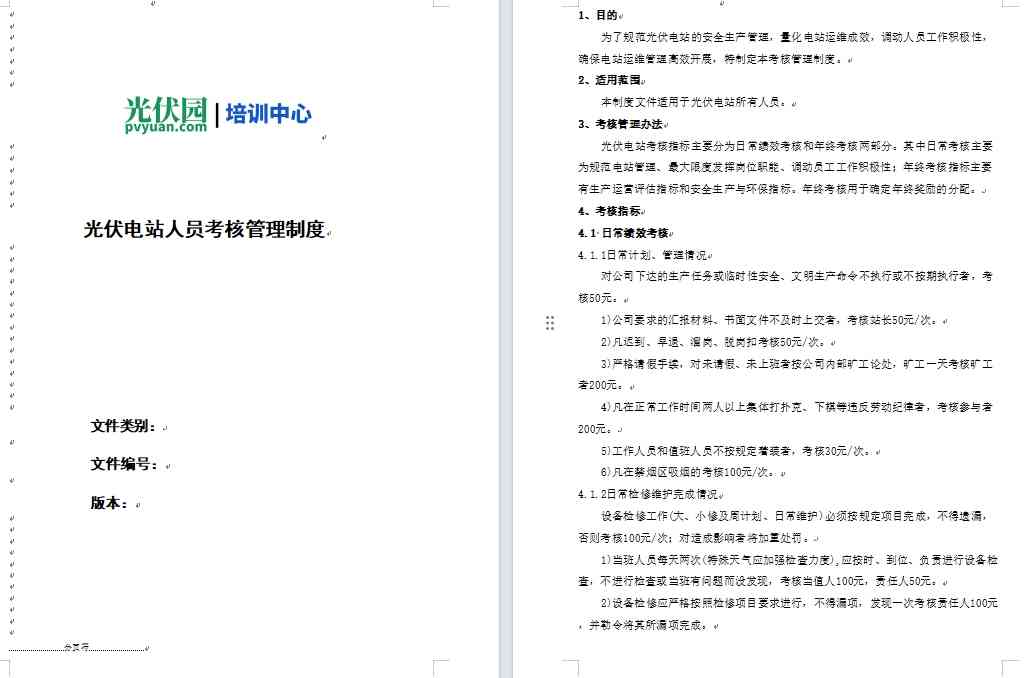Click list item 1)公司要求的汇报材料

(x=771, y=320)
